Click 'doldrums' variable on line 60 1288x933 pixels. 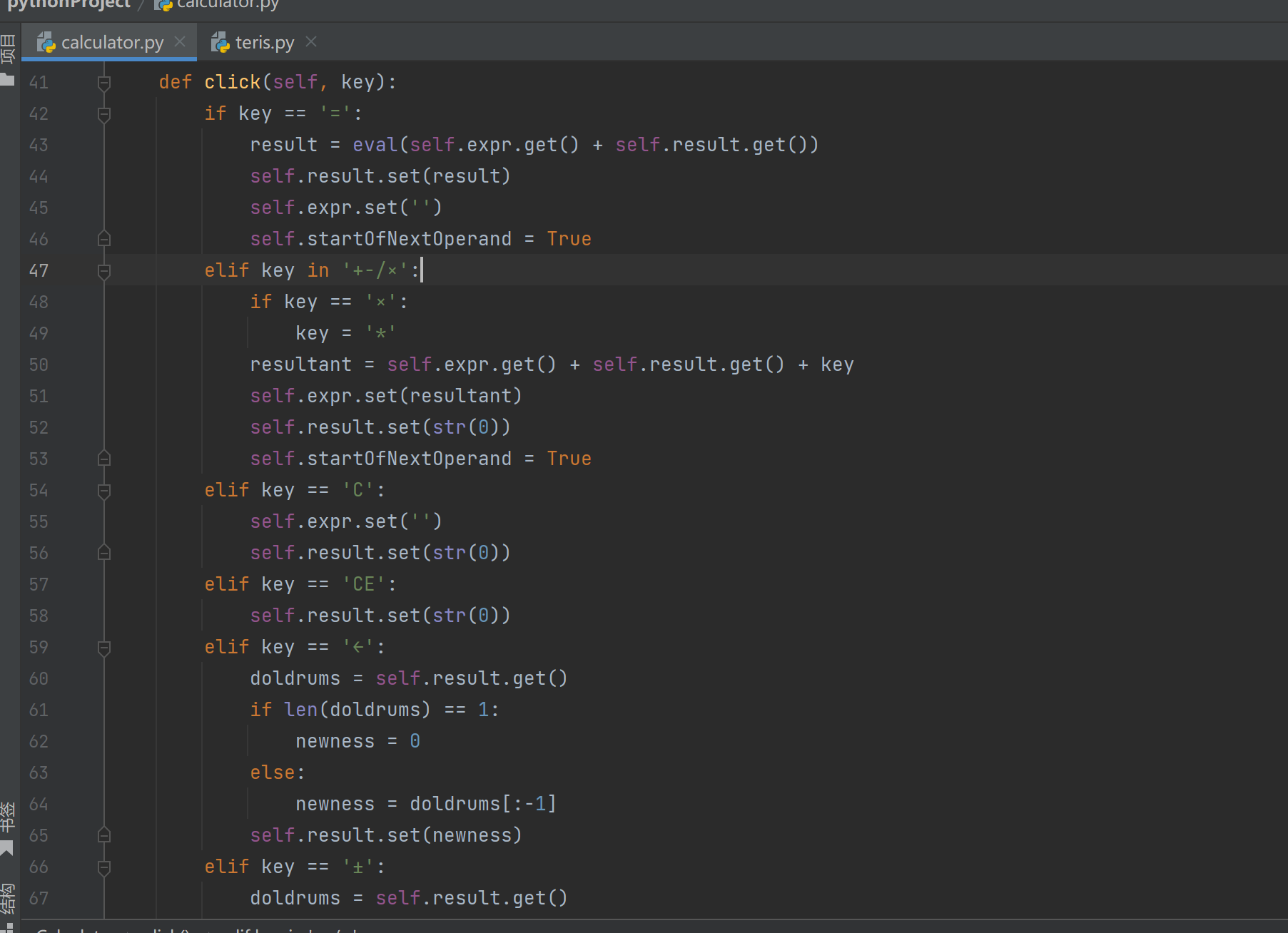[295, 678]
